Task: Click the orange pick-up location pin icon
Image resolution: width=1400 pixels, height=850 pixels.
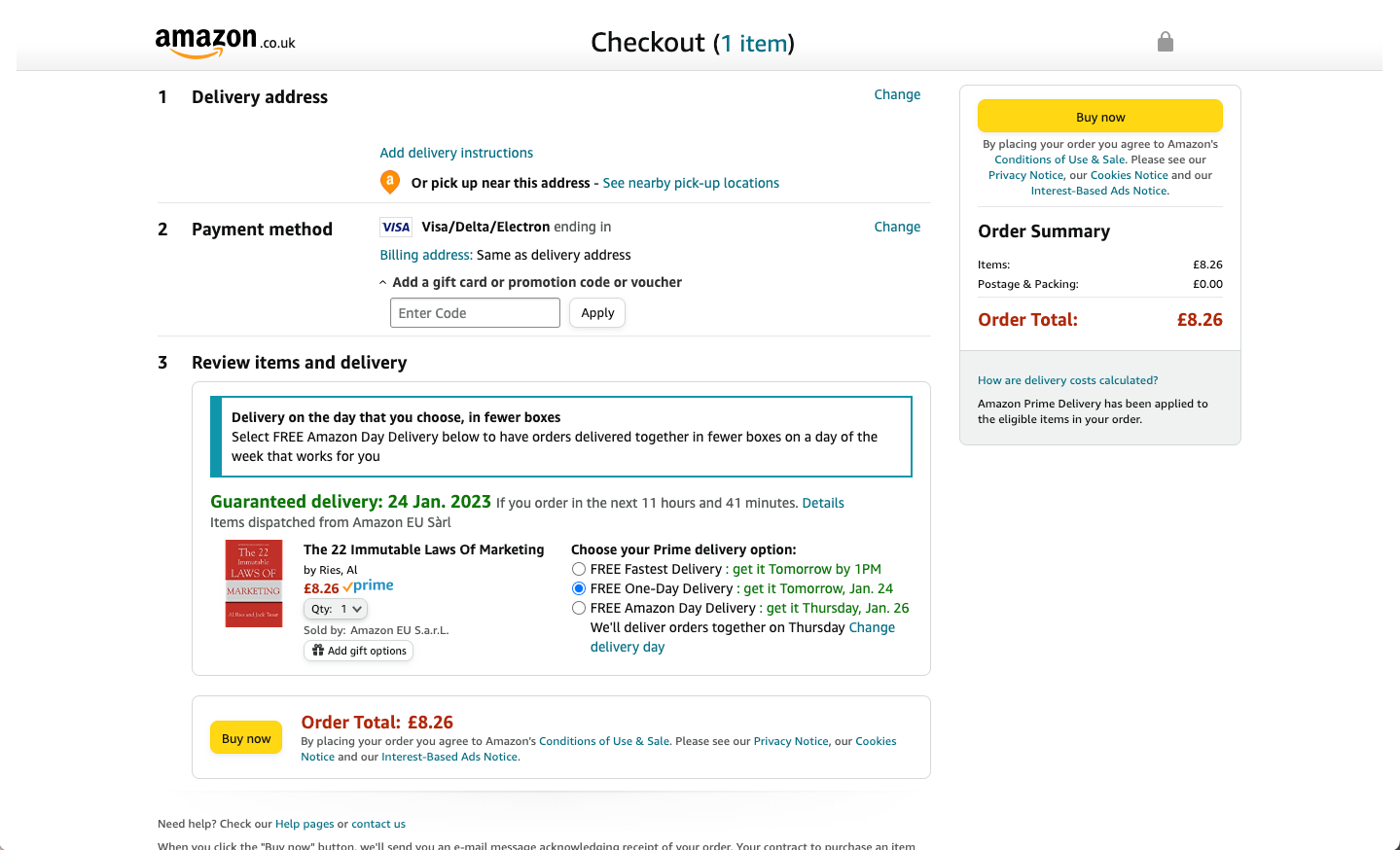Action: click(389, 182)
